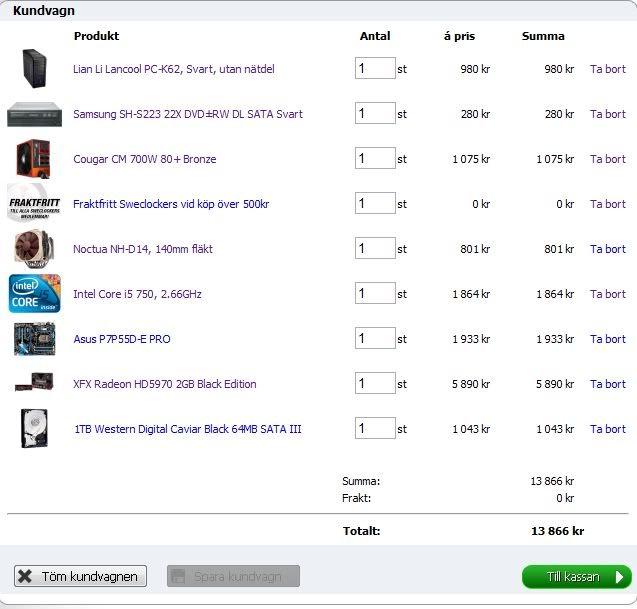The width and height of the screenshot is (637, 609).
Task: Click the 1 933 kr unit price
Action: [x=471, y=339]
